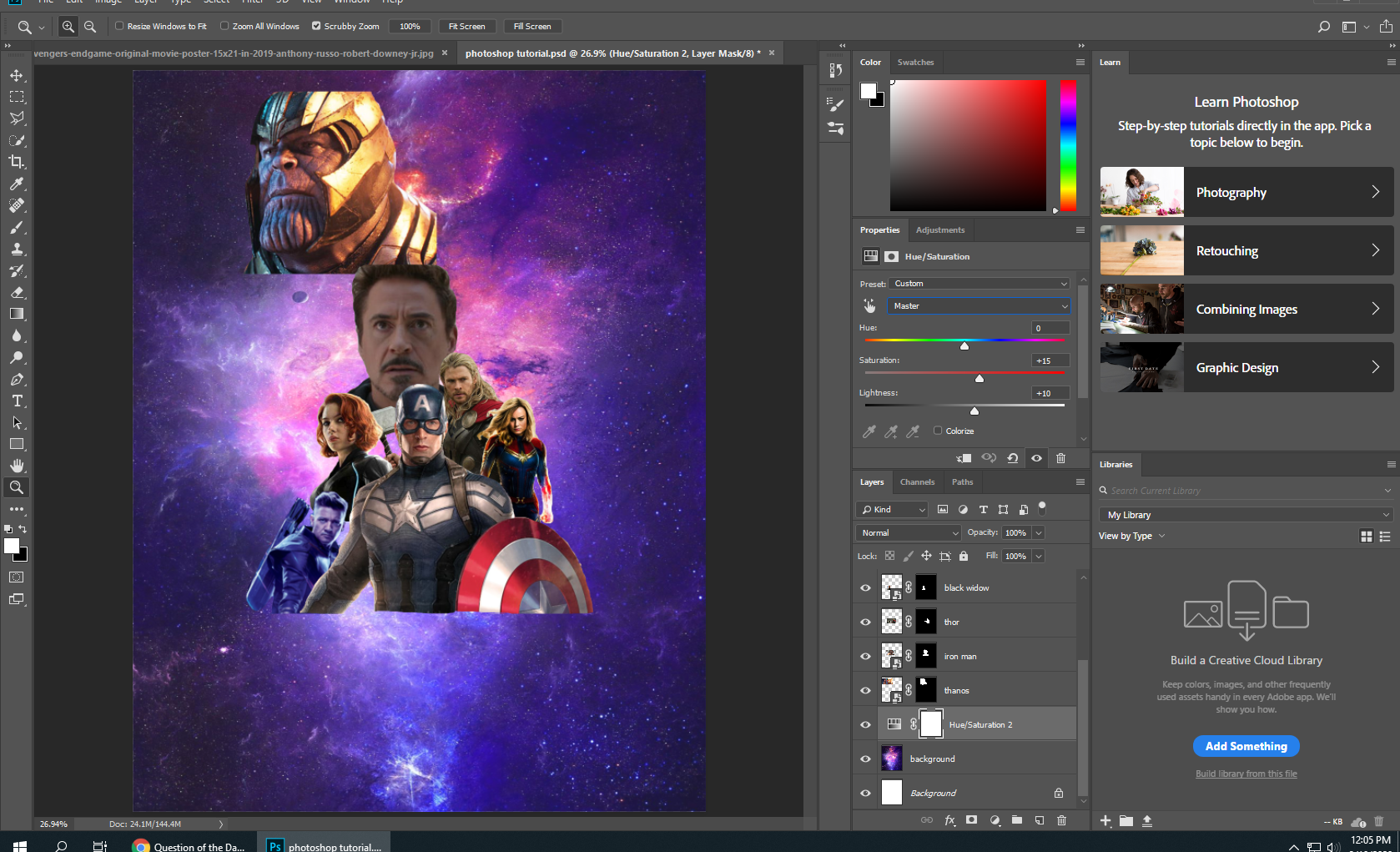Open the Master channel dropdown
The image size is (1400, 852).
979,306
